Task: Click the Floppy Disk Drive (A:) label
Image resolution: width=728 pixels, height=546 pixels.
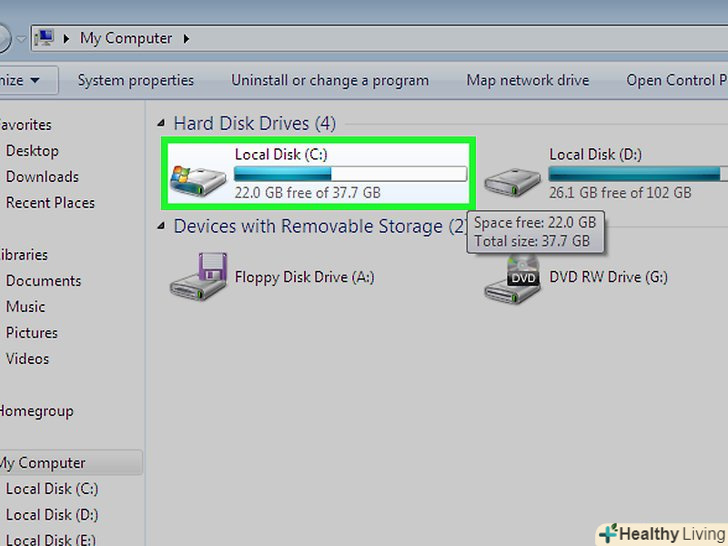Action: [305, 277]
